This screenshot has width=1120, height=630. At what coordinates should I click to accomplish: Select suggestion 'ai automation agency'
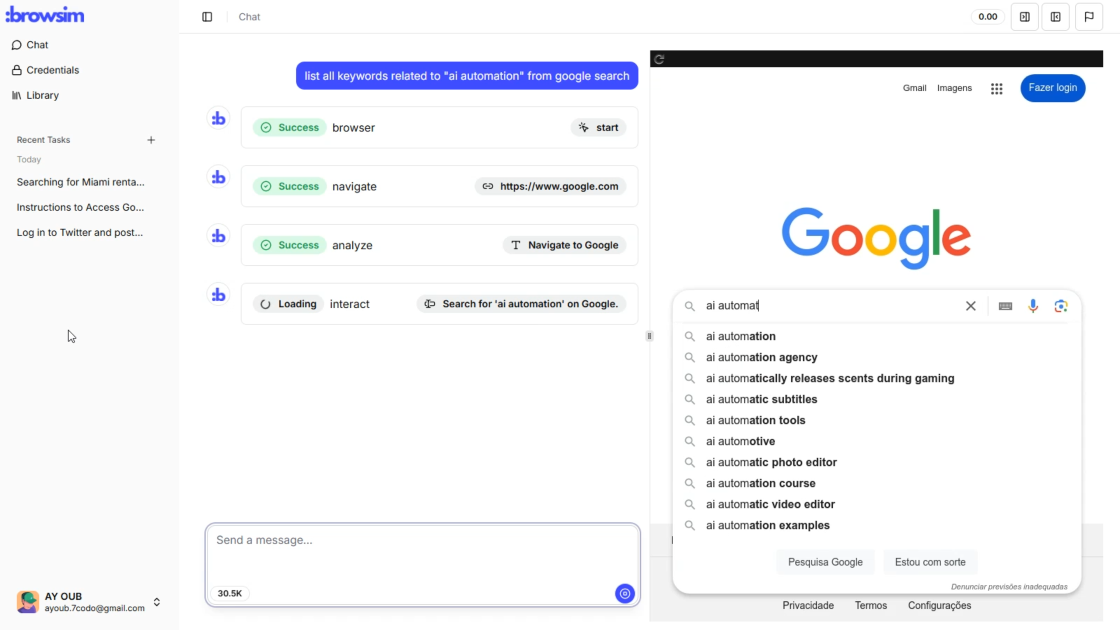pyautogui.click(x=876, y=357)
